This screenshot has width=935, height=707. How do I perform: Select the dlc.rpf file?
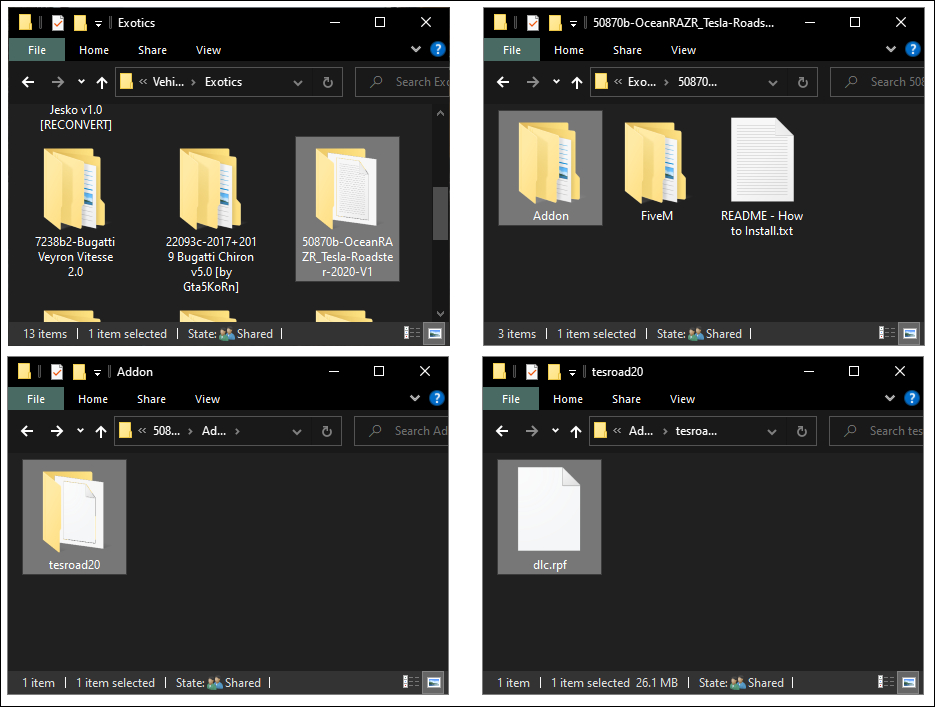click(x=549, y=517)
